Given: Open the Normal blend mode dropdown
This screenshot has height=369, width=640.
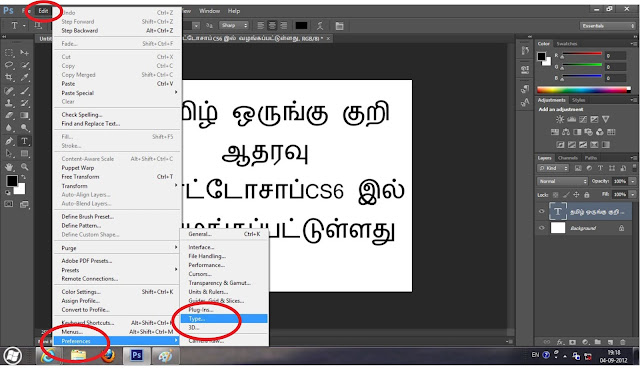Looking at the screenshot, I should tap(562, 181).
